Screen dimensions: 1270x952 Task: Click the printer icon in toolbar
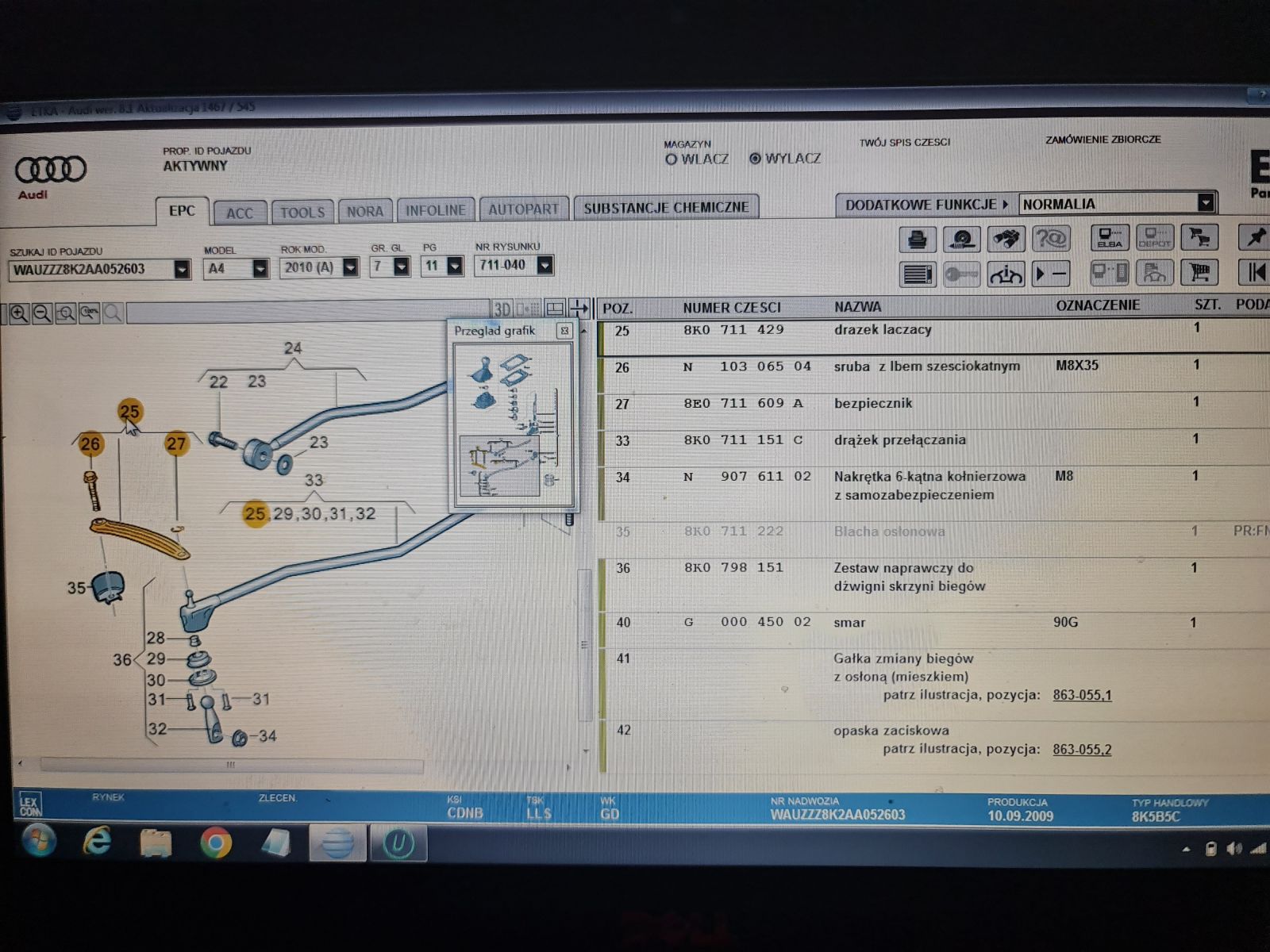pos(918,238)
